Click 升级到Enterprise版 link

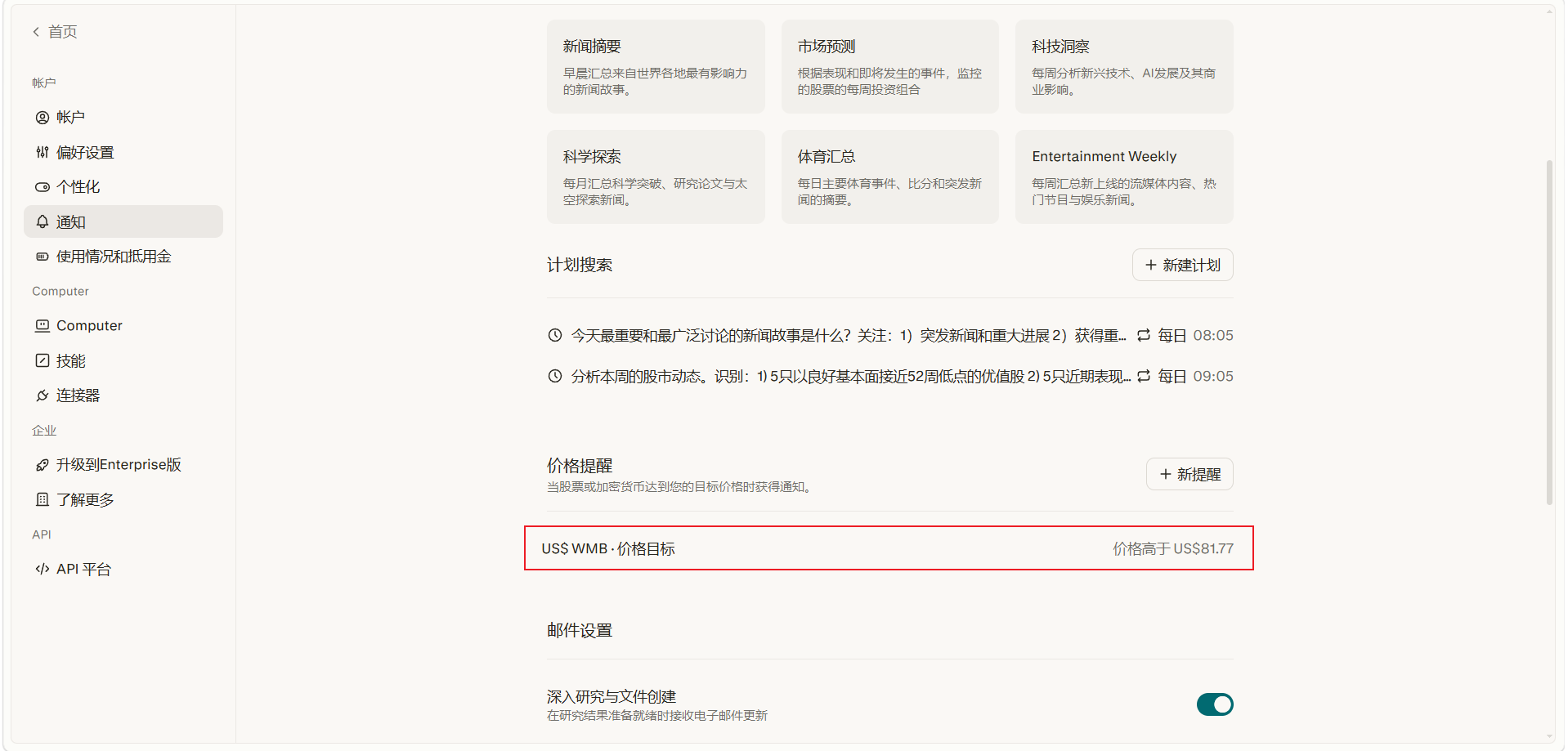(123, 465)
